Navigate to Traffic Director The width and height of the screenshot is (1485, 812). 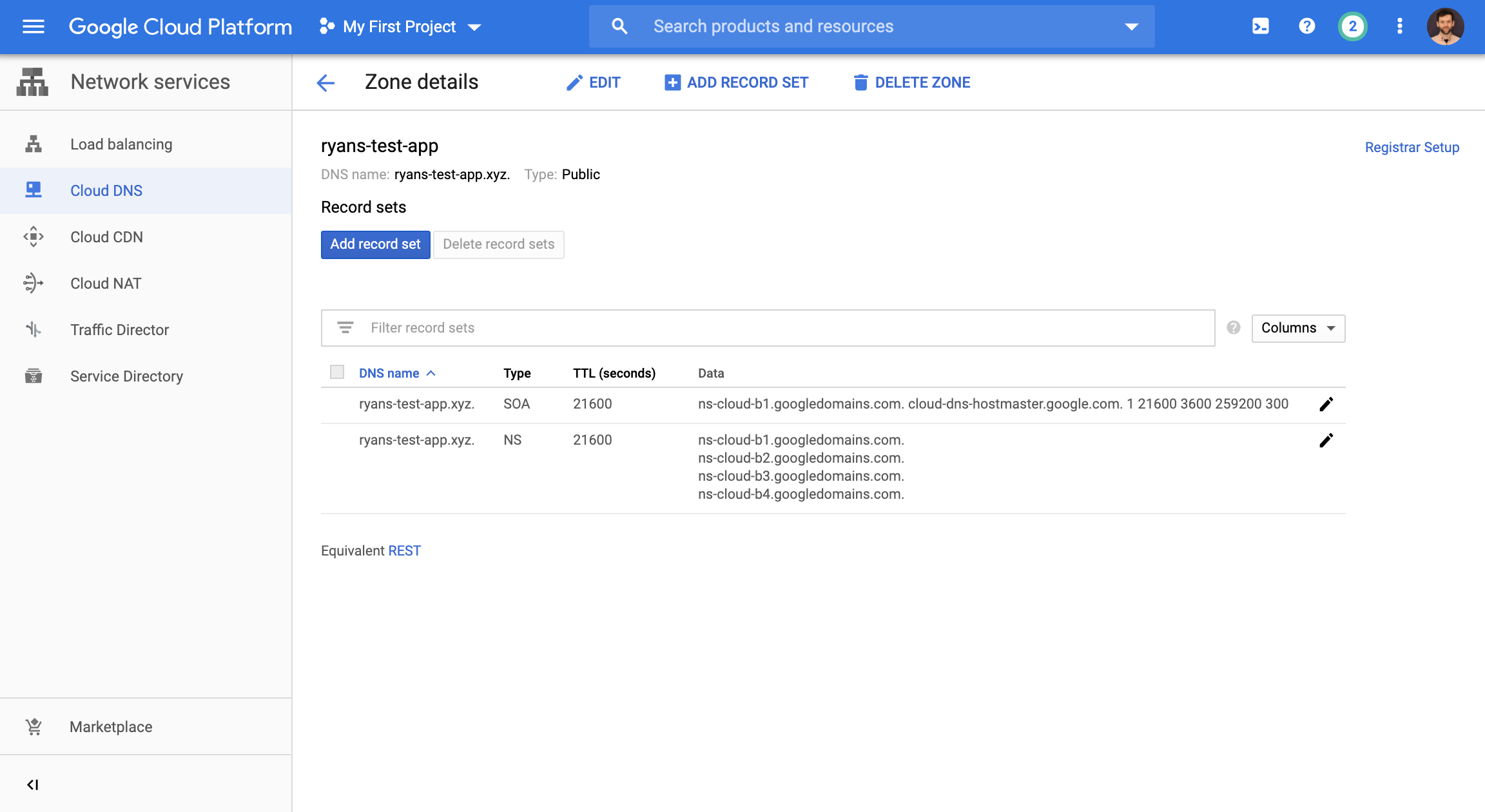(x=119, y=329)
